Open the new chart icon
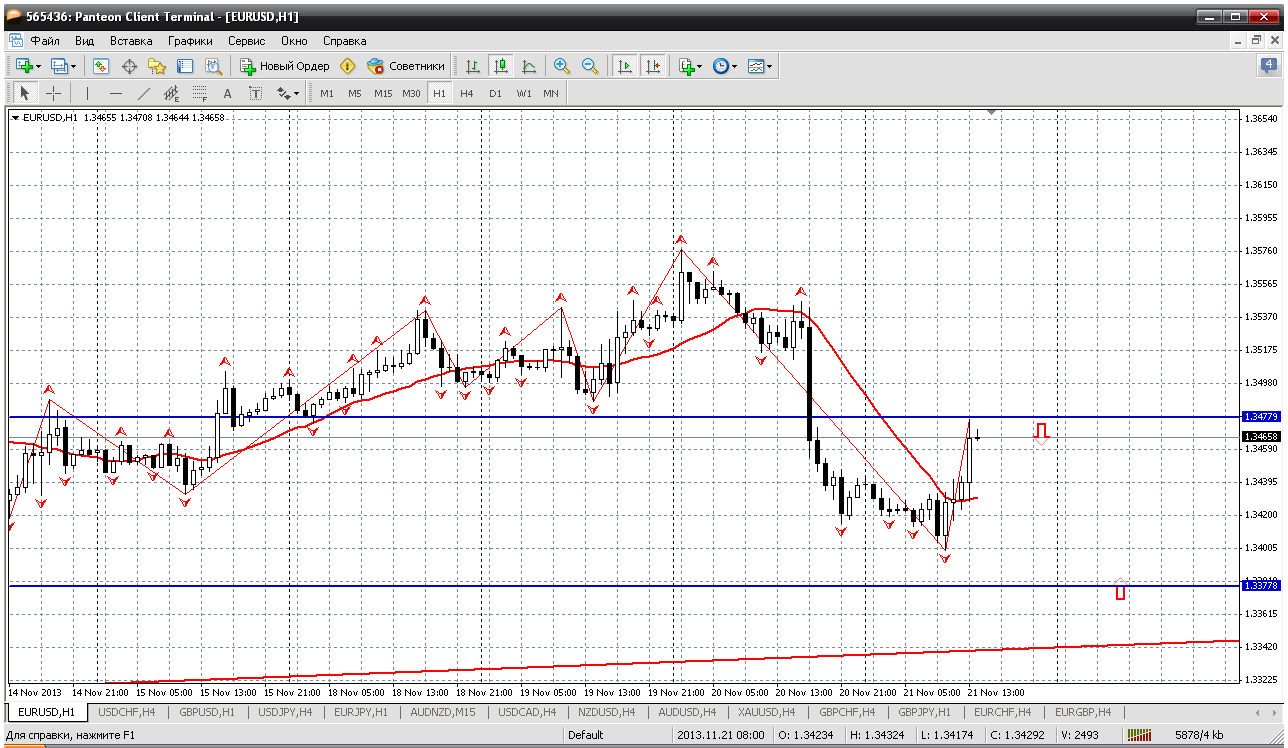 click(x=27, y=66)
